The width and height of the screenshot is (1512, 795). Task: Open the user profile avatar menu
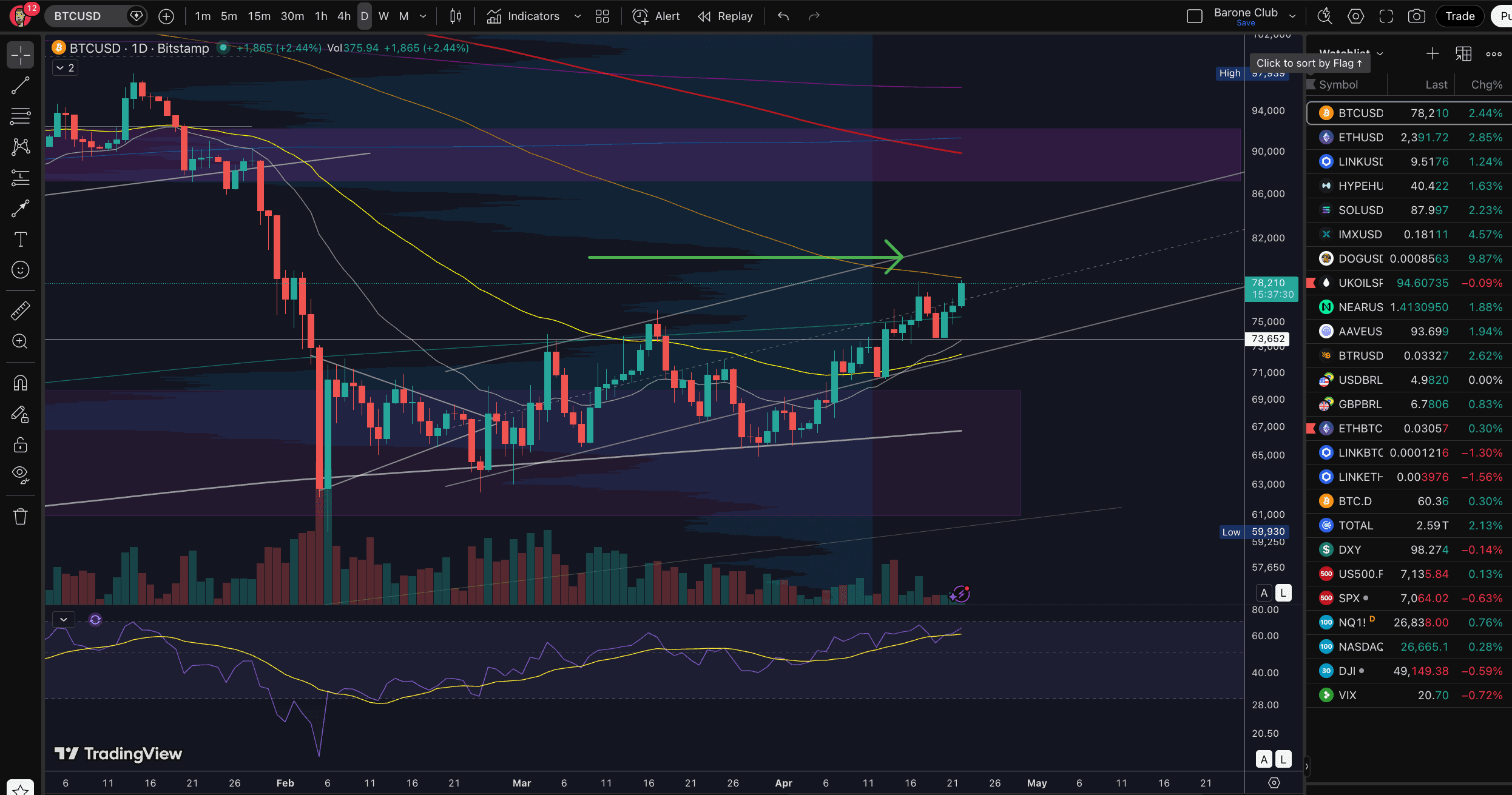(20, 16)
